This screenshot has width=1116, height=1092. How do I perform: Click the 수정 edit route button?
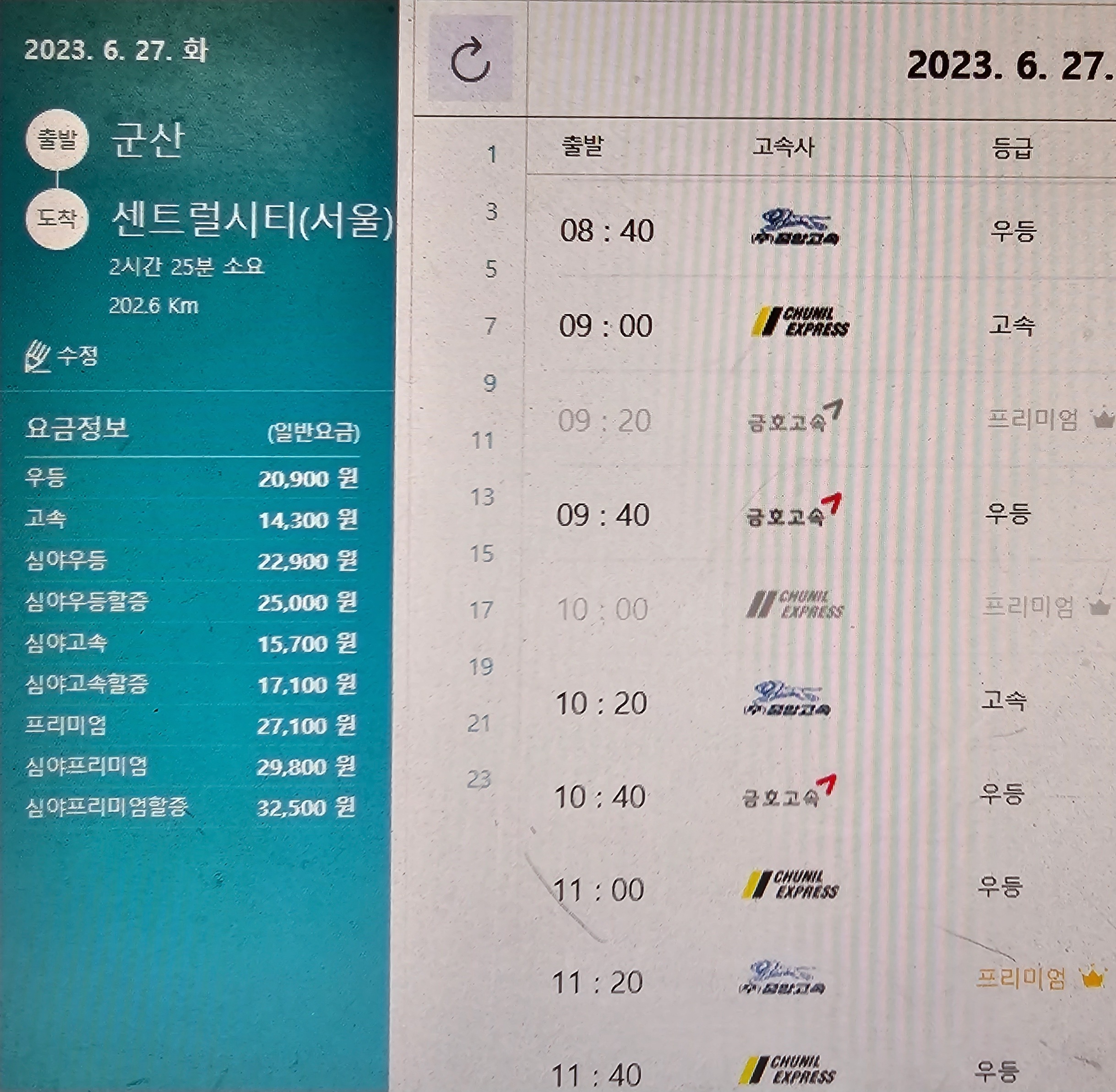(77, 356)
